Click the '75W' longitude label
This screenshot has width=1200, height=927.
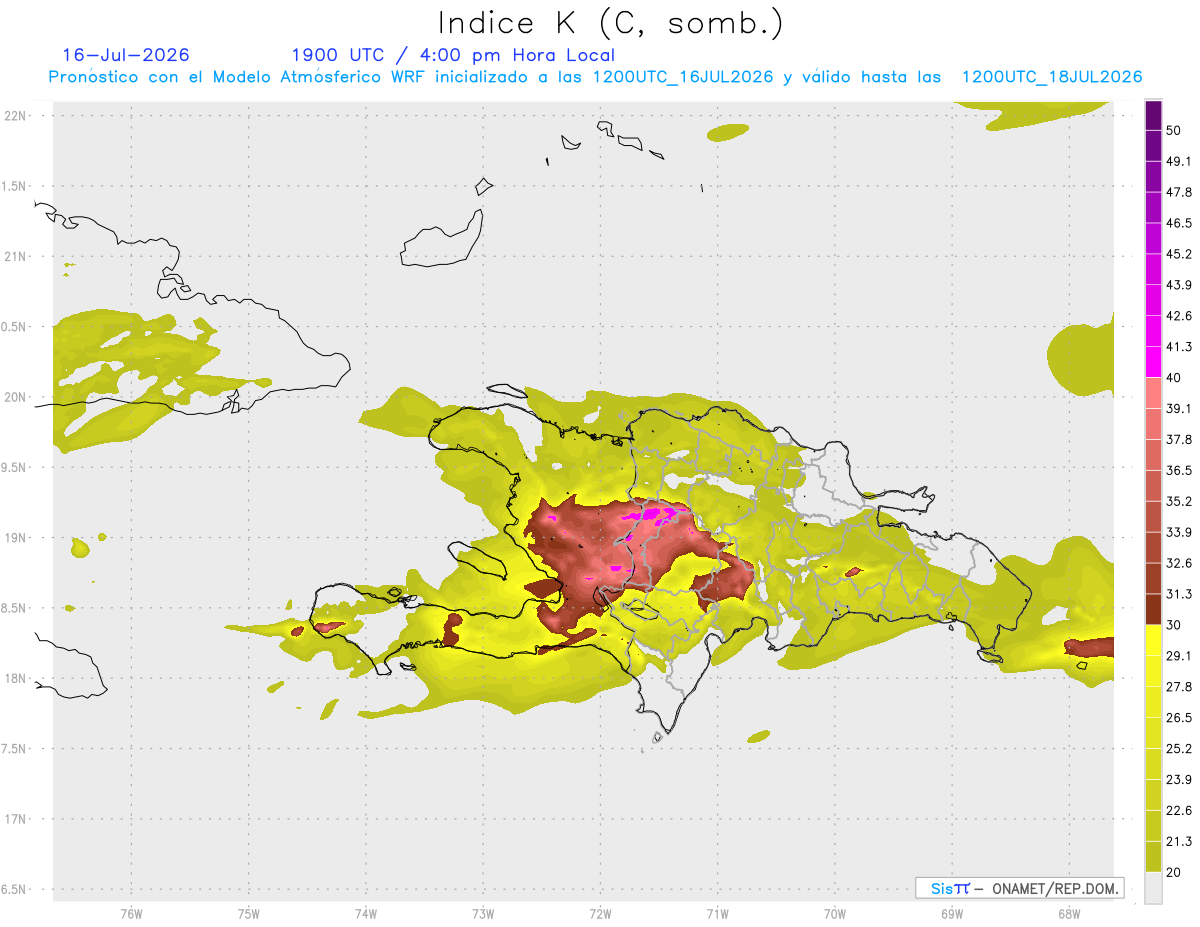point(248,914)
